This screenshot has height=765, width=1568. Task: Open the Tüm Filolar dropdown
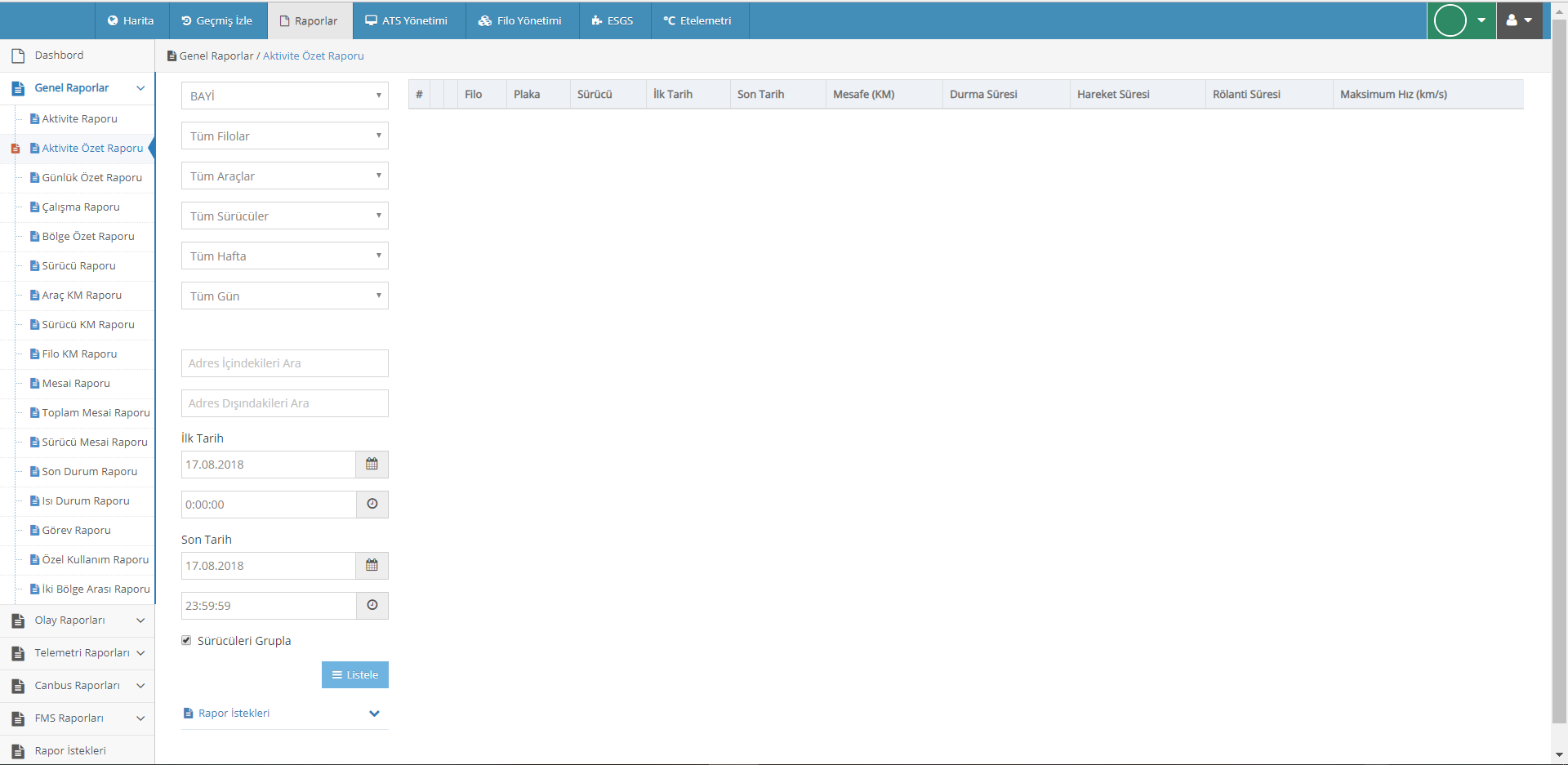click(x=284, y=136)
